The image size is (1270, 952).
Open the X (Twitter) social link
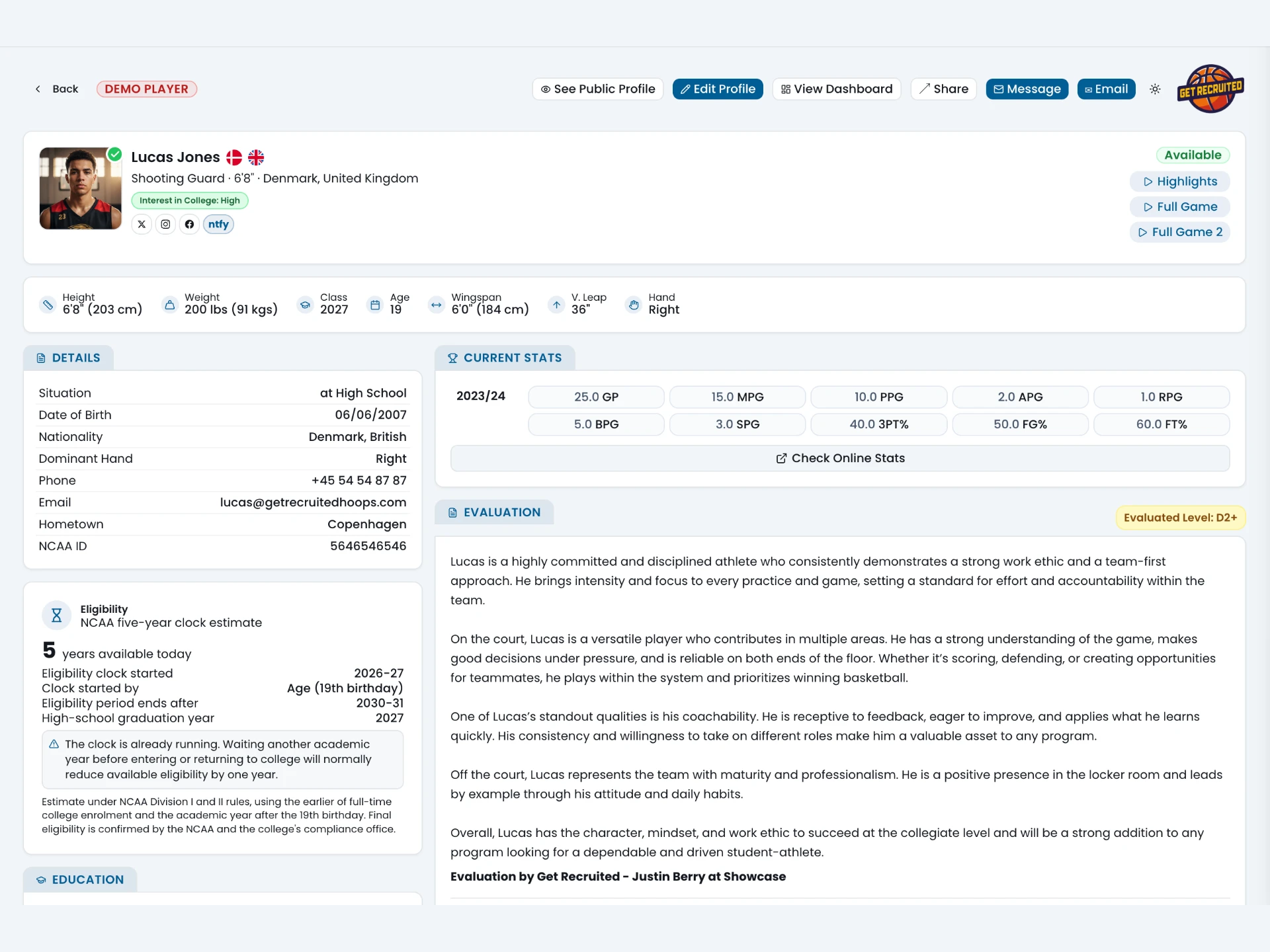(142, 224)
